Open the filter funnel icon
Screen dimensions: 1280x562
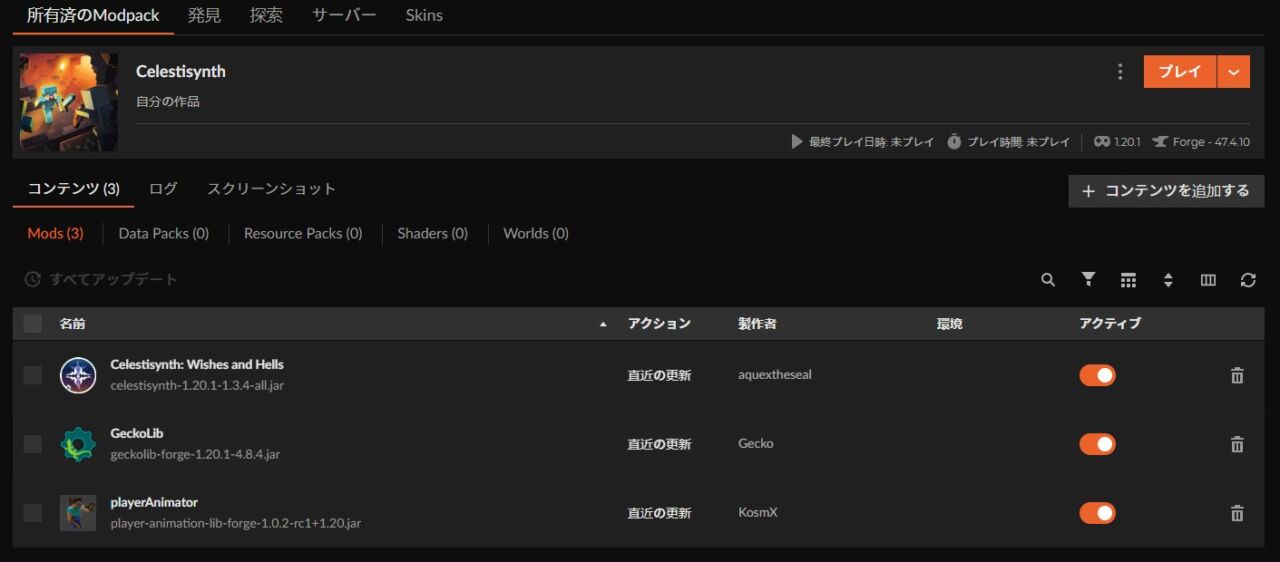(x=1088, y=279)
